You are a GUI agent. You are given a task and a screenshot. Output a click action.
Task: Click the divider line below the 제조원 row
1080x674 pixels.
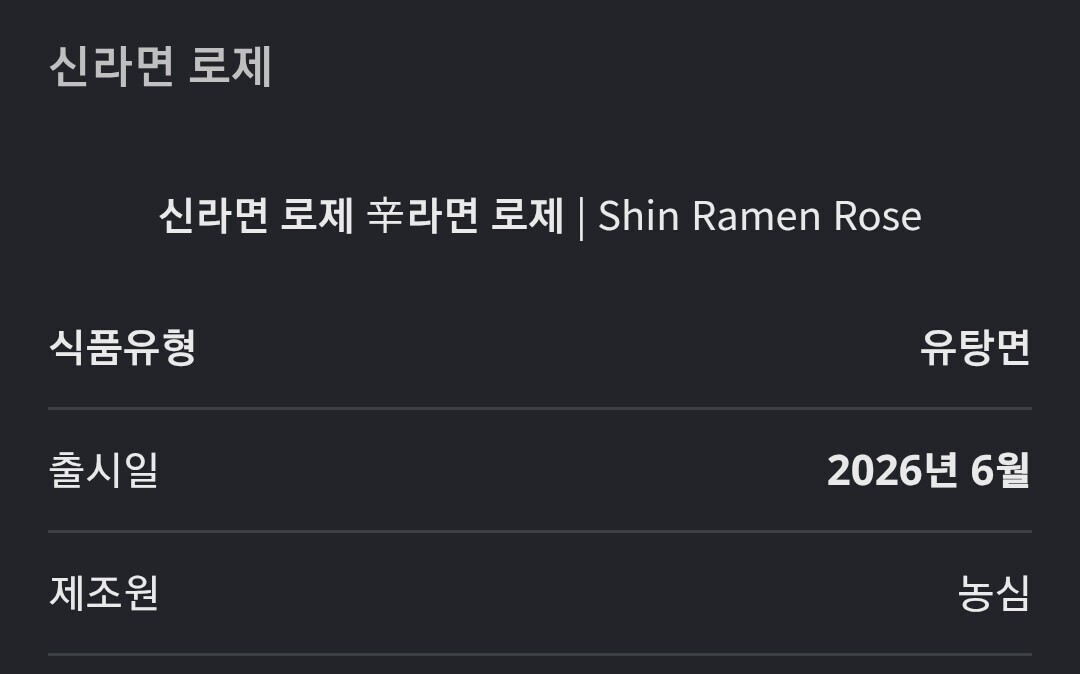(540, 654)
